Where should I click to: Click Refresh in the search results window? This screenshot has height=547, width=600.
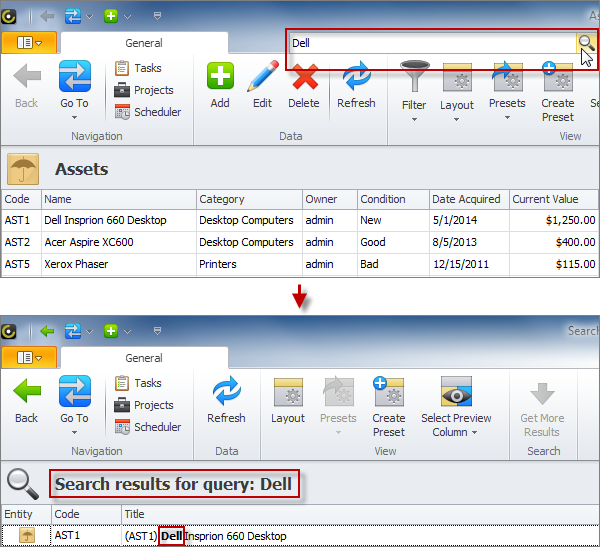coord(227,400)
